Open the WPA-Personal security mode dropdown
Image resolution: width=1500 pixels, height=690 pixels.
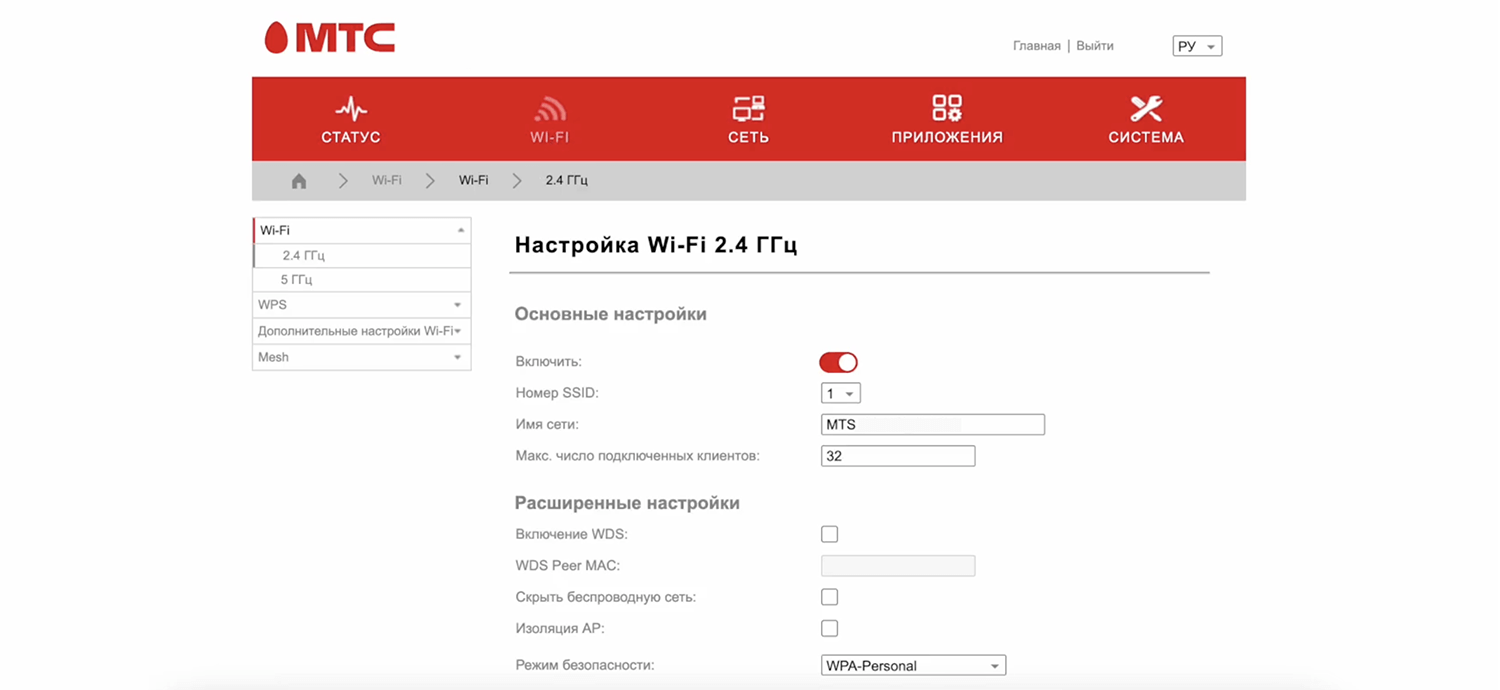click(x=912, y=666)
